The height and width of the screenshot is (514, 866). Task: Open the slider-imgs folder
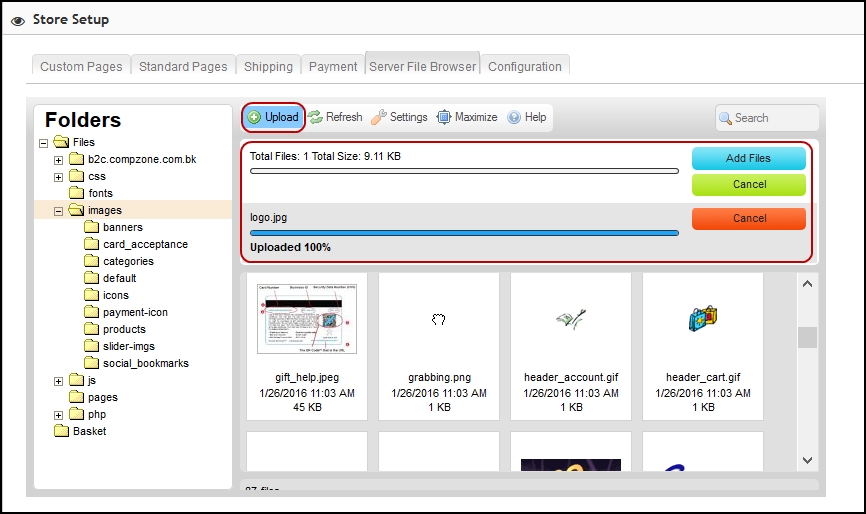coord(129,347)
